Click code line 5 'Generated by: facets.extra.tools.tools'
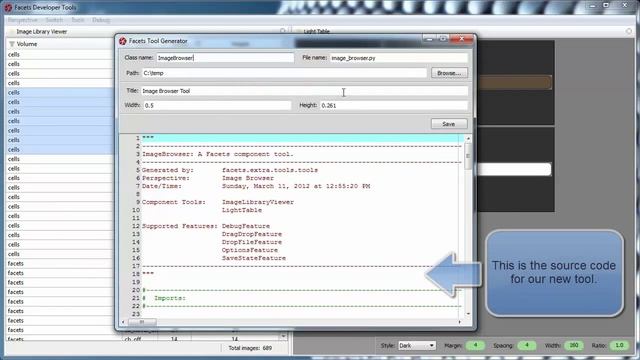Screen dimensions: 640x360 click(230, 170)
